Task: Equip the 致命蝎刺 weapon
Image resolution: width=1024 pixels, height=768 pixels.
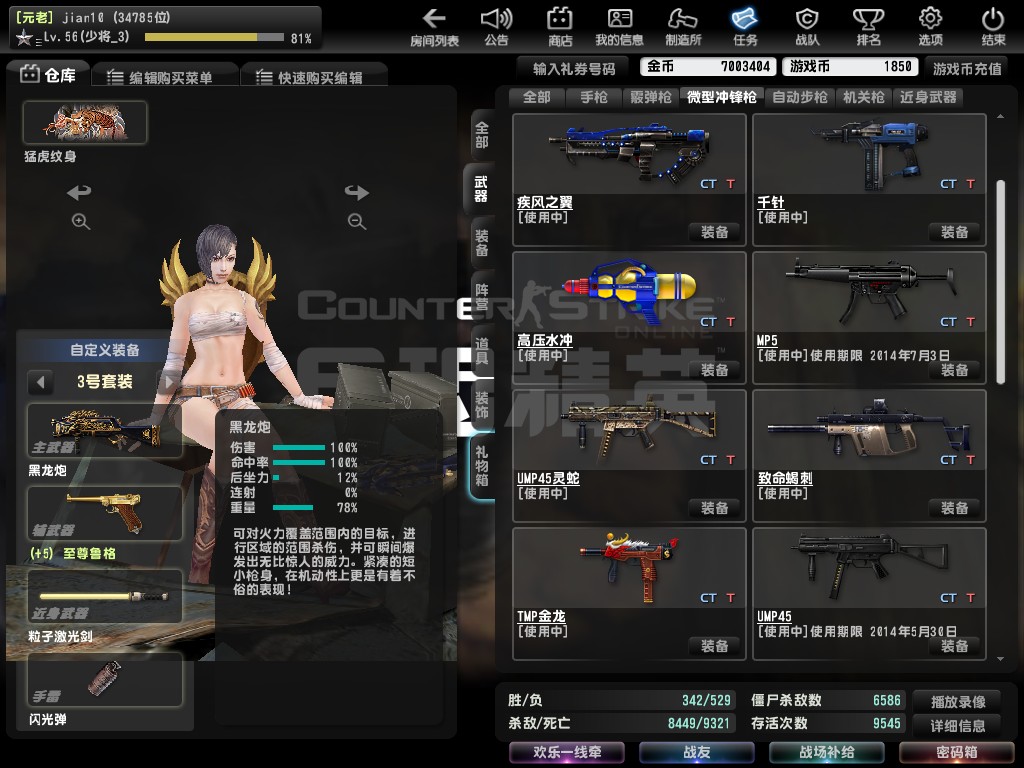Action: [x=954, y=507]
